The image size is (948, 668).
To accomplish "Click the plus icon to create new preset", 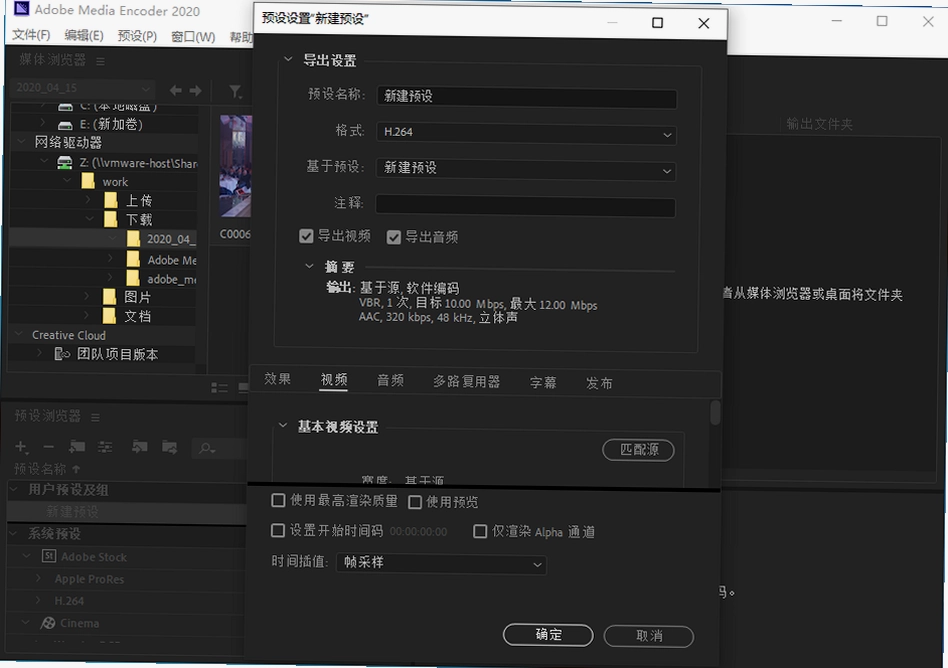I will click(21, 447).
